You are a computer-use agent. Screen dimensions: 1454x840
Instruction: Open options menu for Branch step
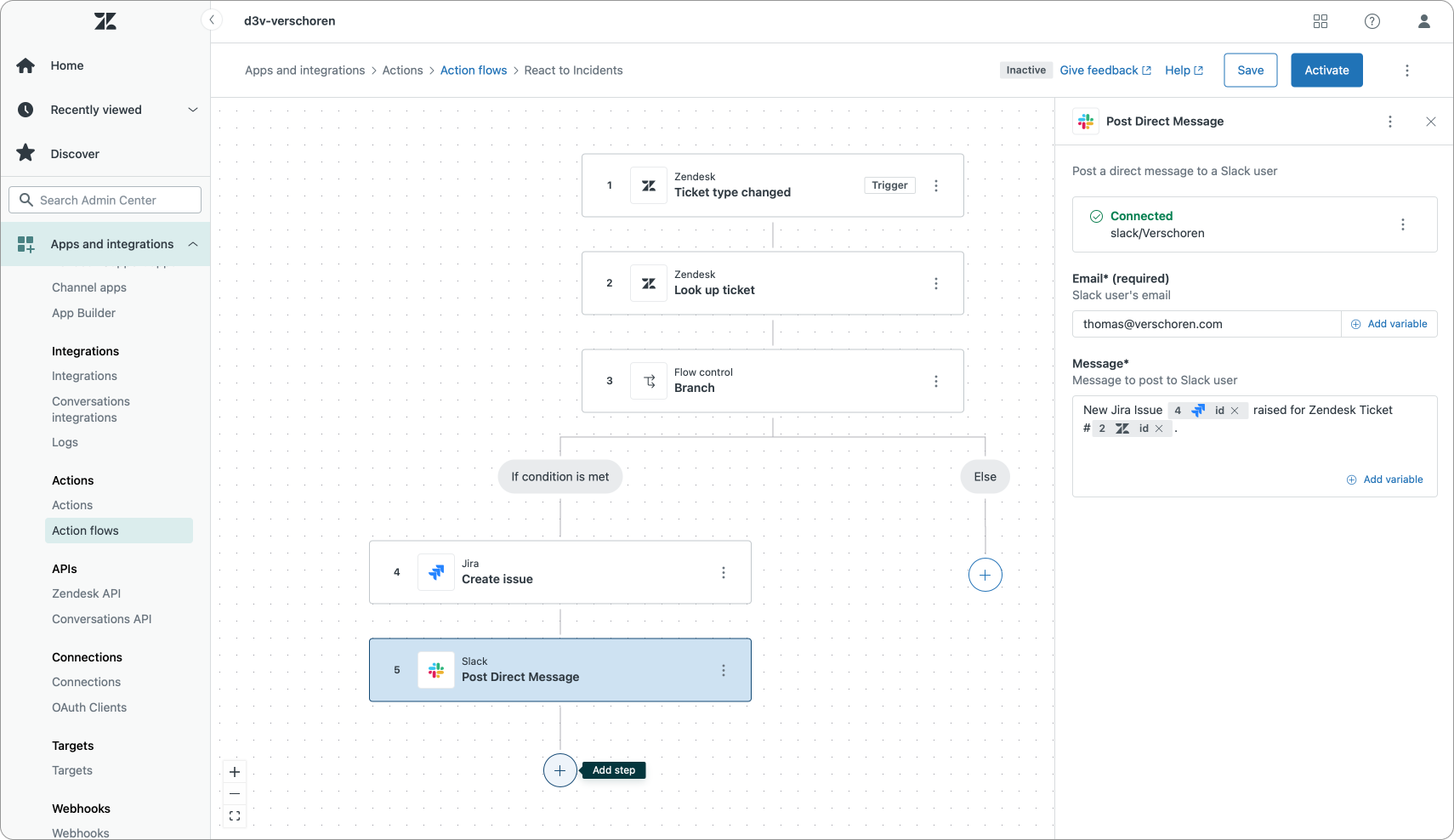click(x=936, y=381)
